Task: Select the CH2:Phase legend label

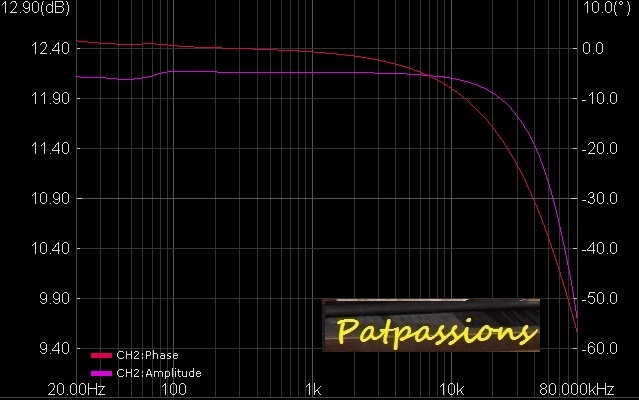Action: (147, 355)
